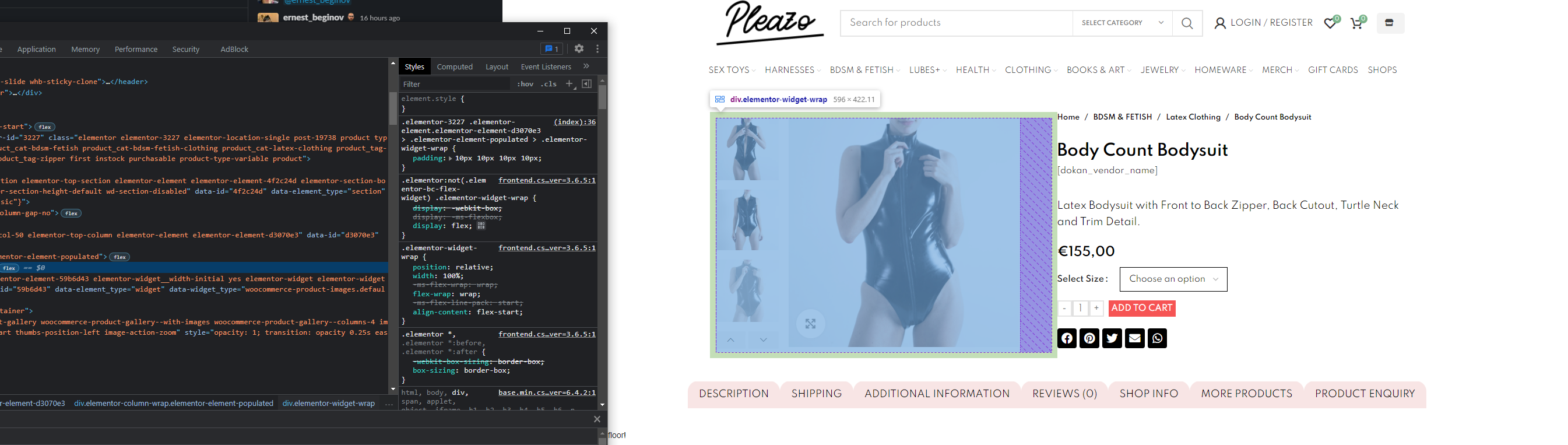Expand BDSM & FETISH menu
This screenshot has height=445, width=1568.
(x=865, y=70)
